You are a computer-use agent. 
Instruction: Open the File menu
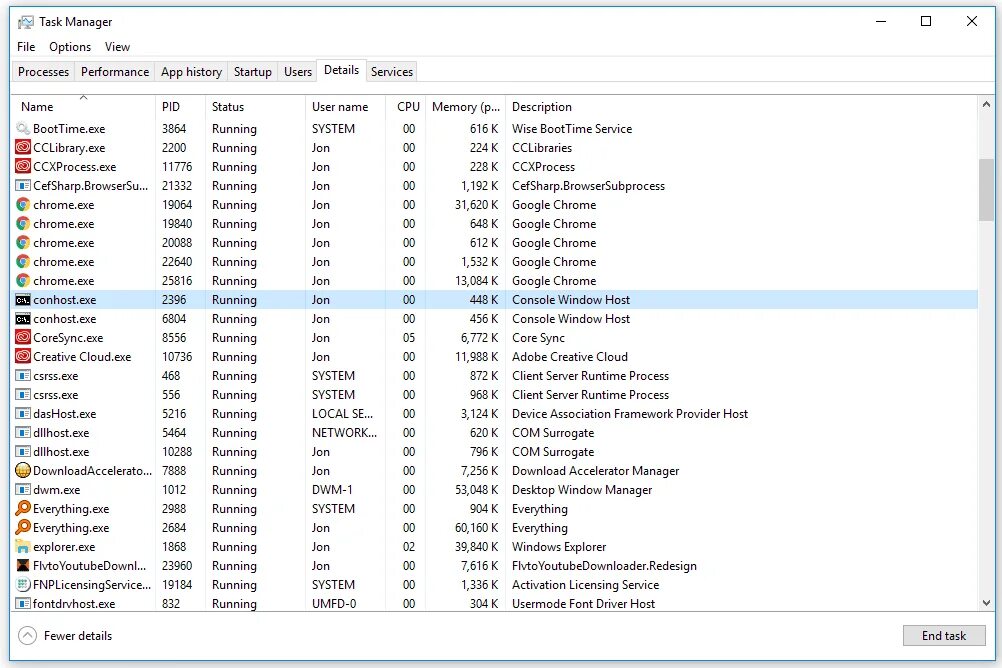(26, 47)
